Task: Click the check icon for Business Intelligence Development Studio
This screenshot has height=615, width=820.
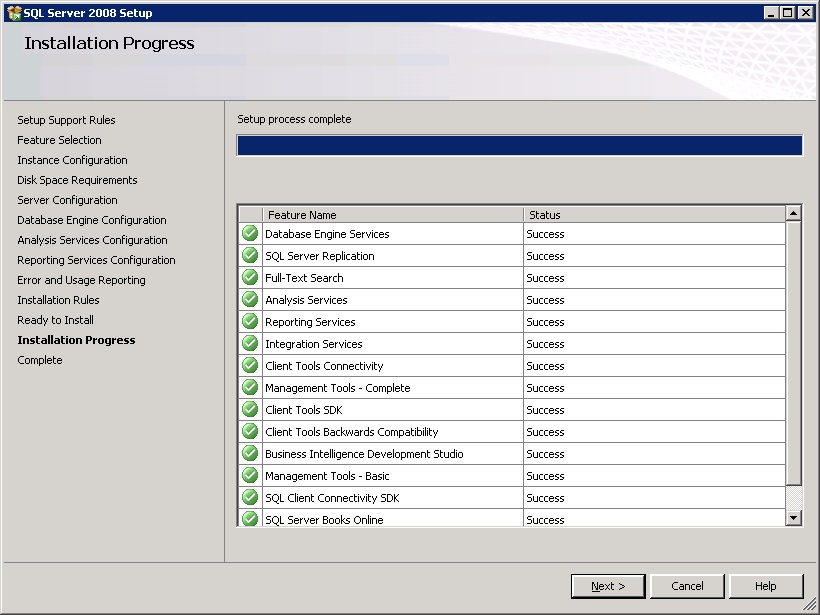Action: (250, 453)
